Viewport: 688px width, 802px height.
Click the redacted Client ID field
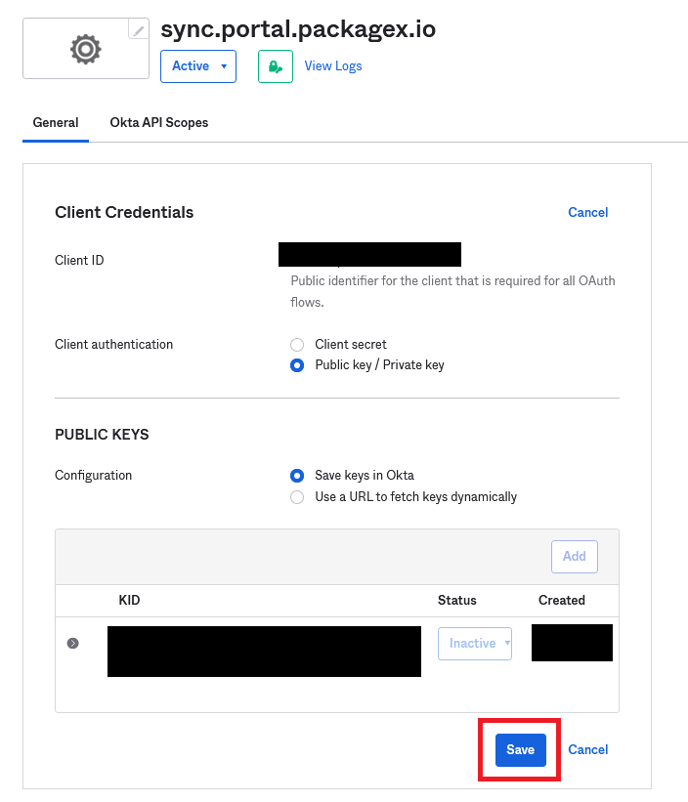(369, 254)
